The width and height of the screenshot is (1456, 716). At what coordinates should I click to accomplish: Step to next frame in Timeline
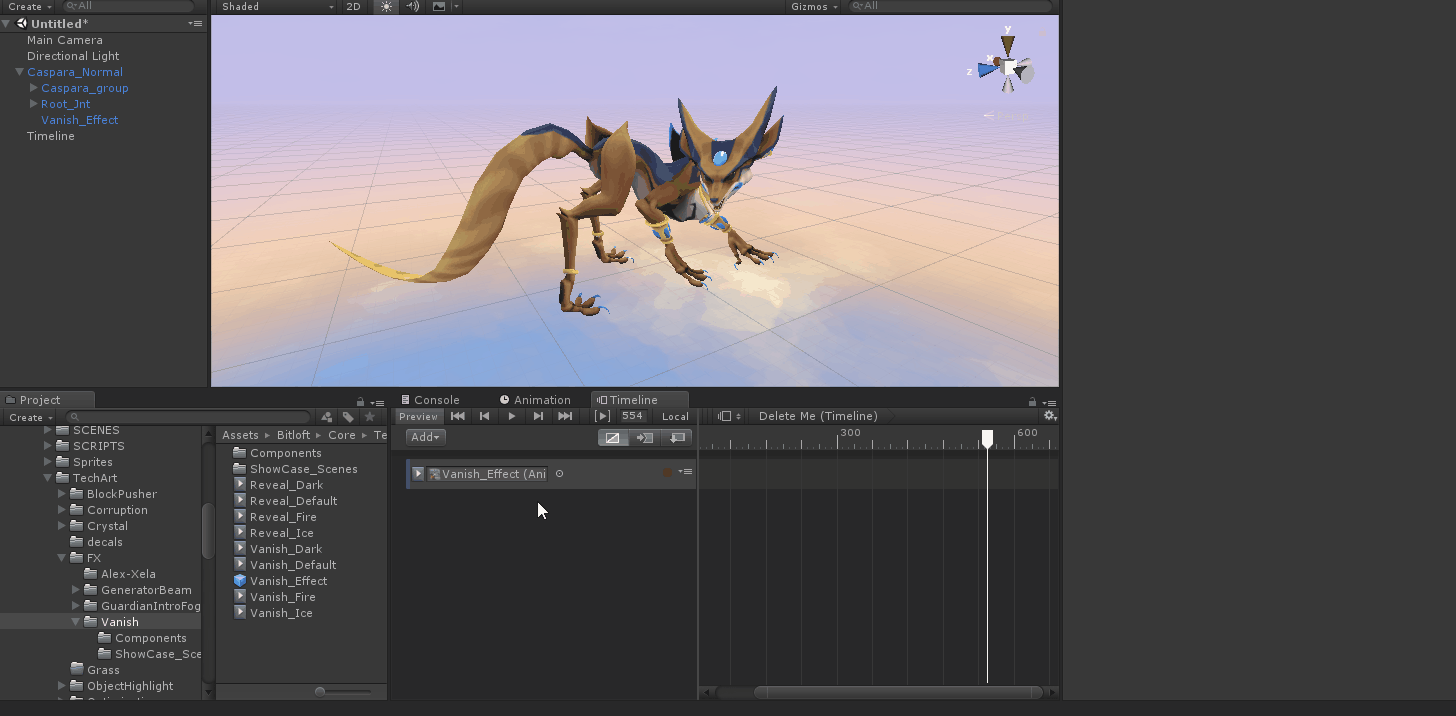[538, 416]
